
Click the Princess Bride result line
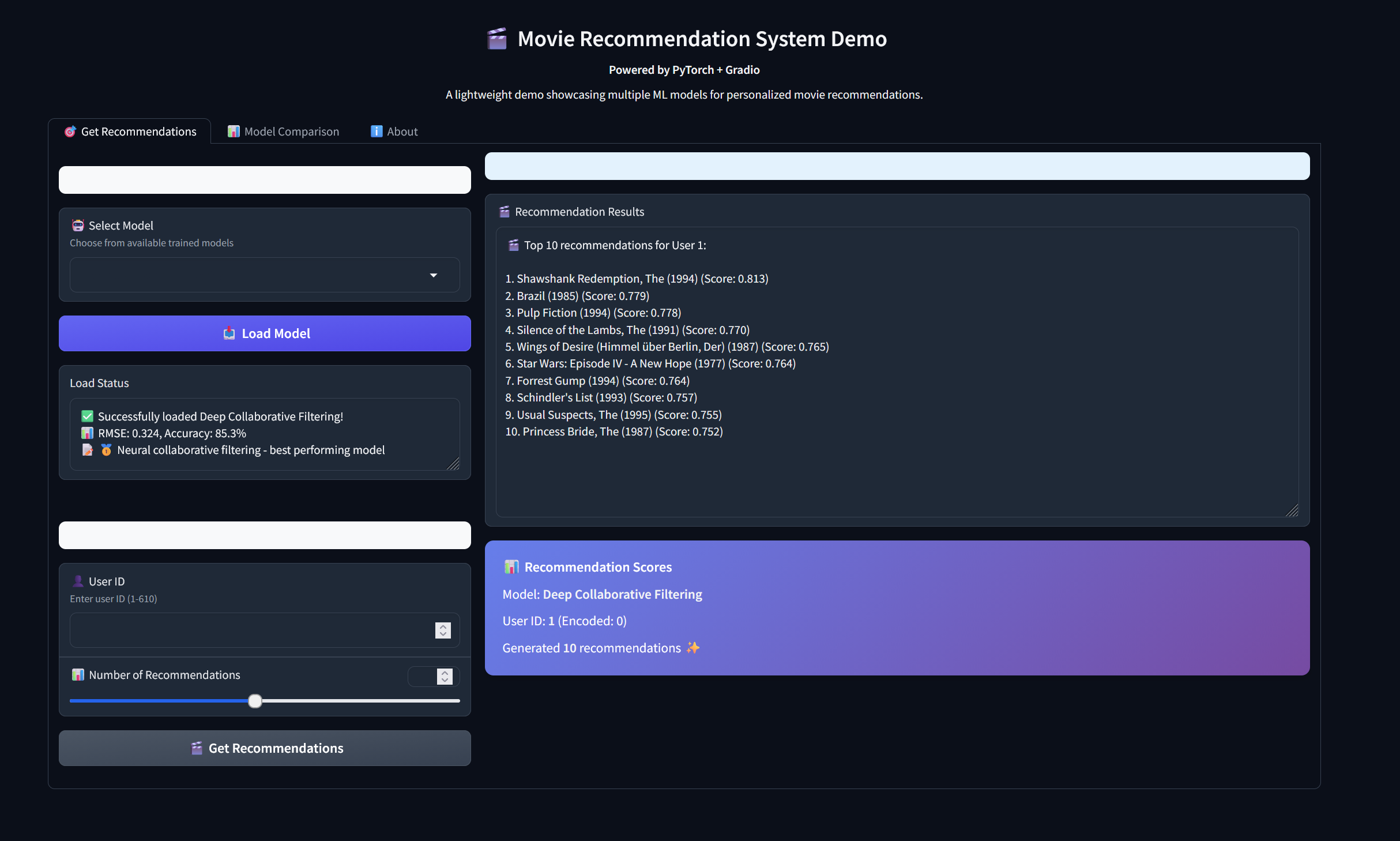point(614,431)
